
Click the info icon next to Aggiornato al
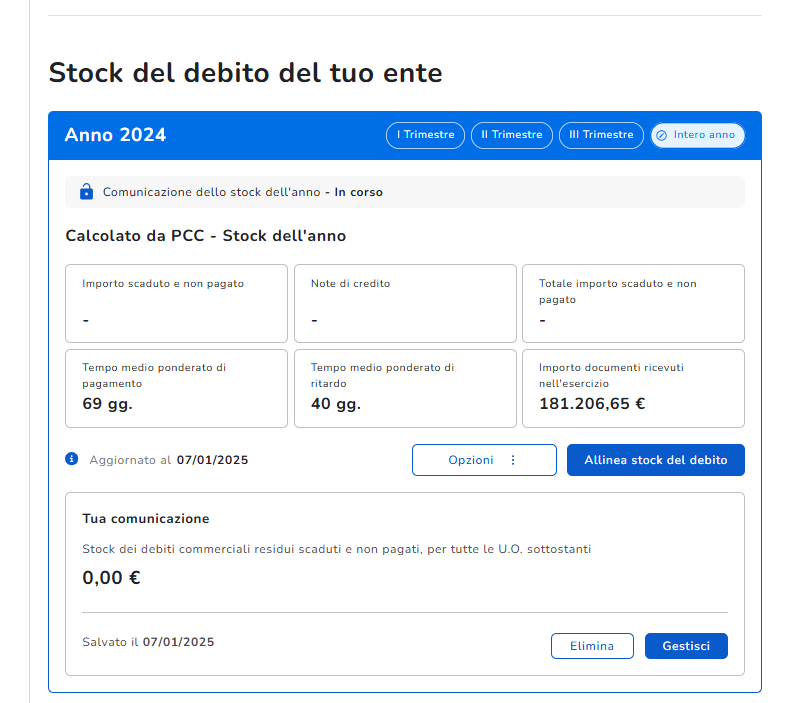[72, 459]
